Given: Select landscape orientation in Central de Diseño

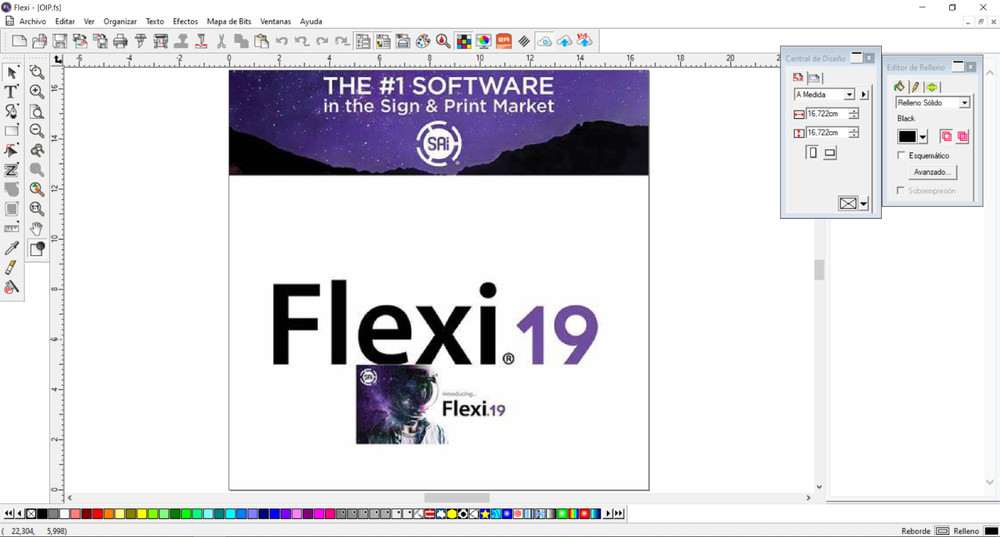Looking at the screenshot, I should point(830,152).
